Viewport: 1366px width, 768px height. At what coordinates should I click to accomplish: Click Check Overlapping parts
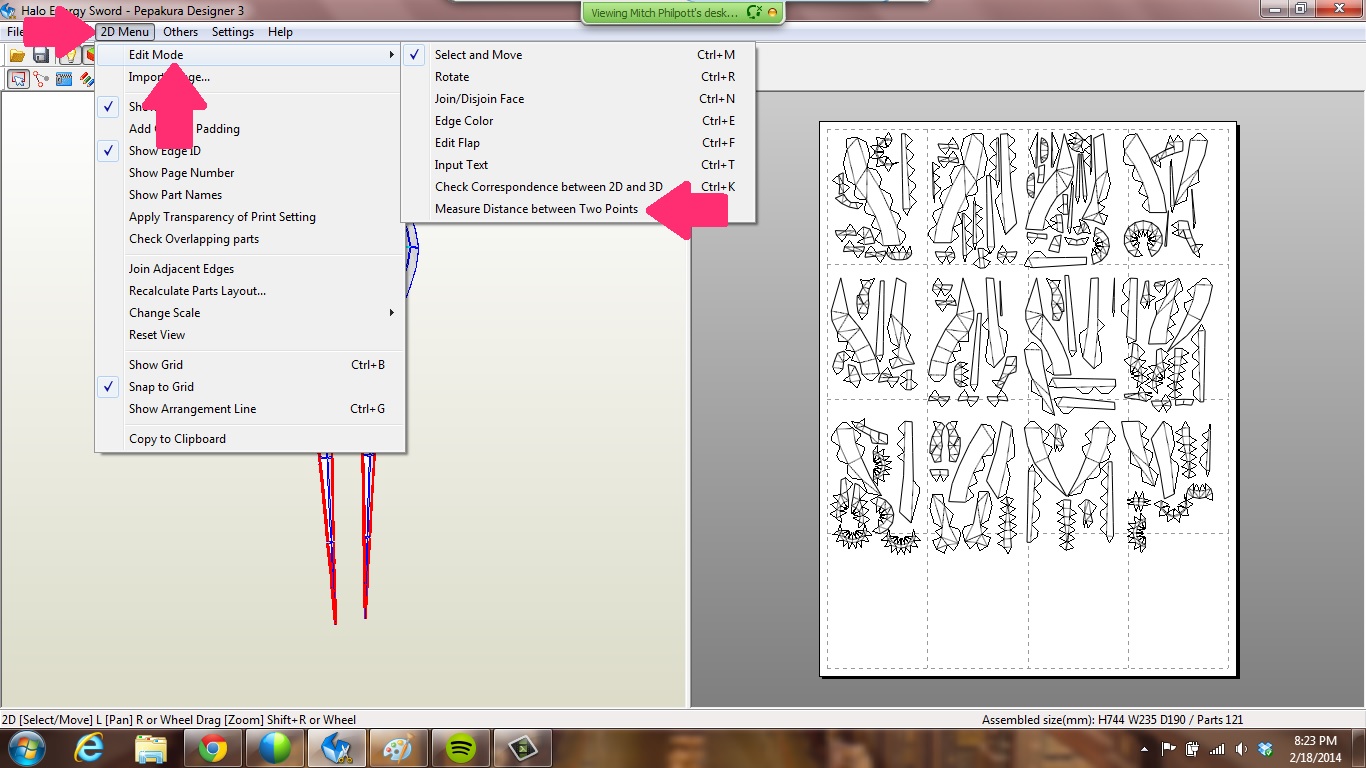click(250, 239)
